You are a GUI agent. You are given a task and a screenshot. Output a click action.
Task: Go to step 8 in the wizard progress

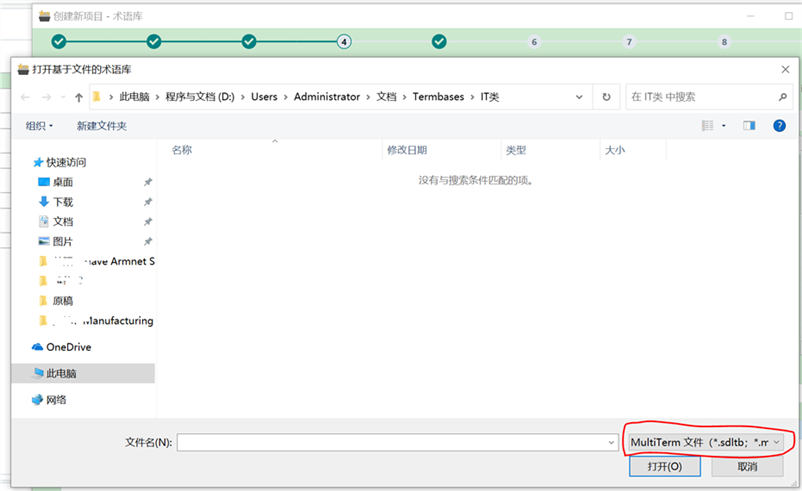pyautogui.click(x=724, y=42)
